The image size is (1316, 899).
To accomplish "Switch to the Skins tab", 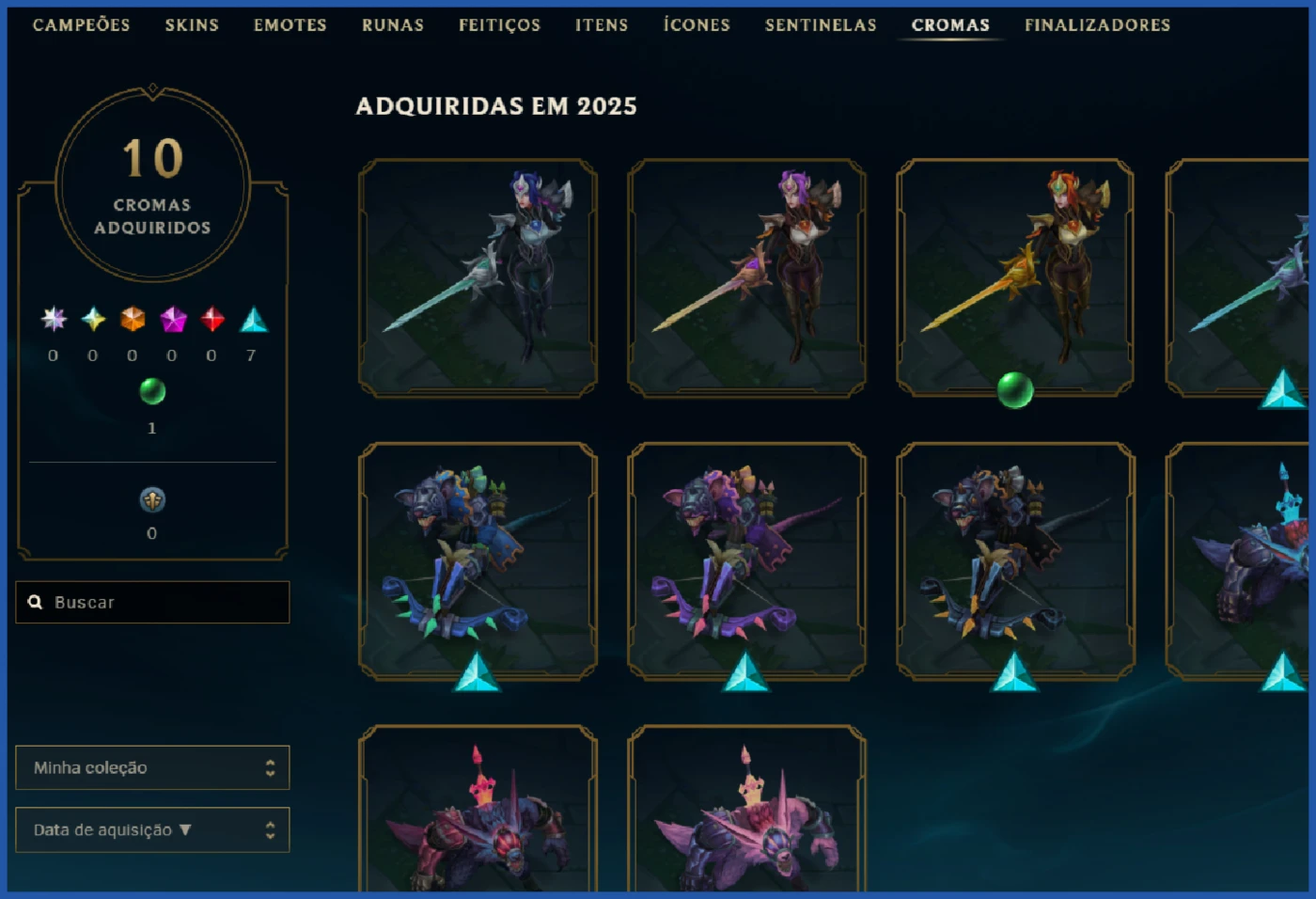I will 192,25.
